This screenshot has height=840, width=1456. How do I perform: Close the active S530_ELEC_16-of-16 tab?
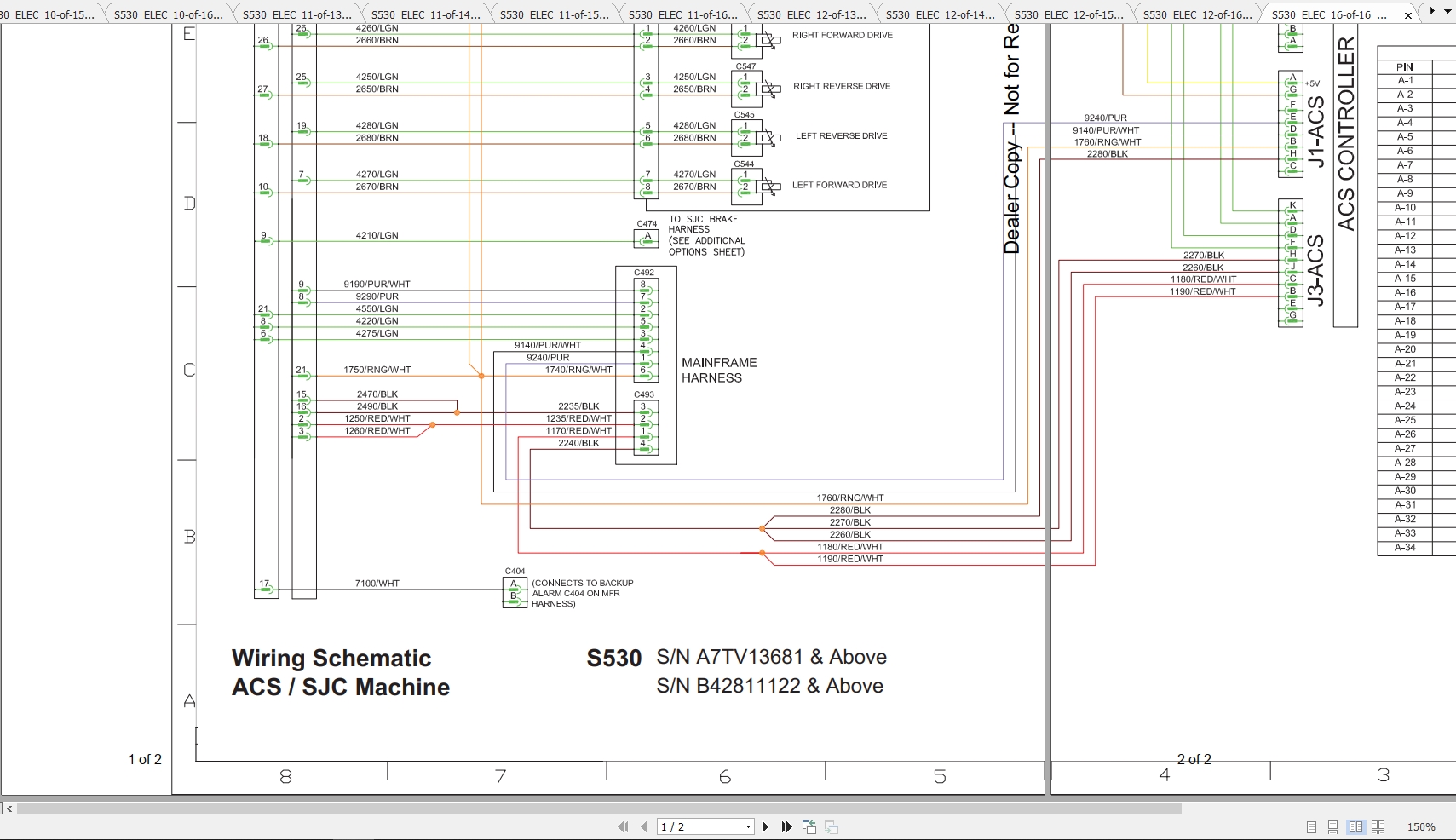(1408, 14)
